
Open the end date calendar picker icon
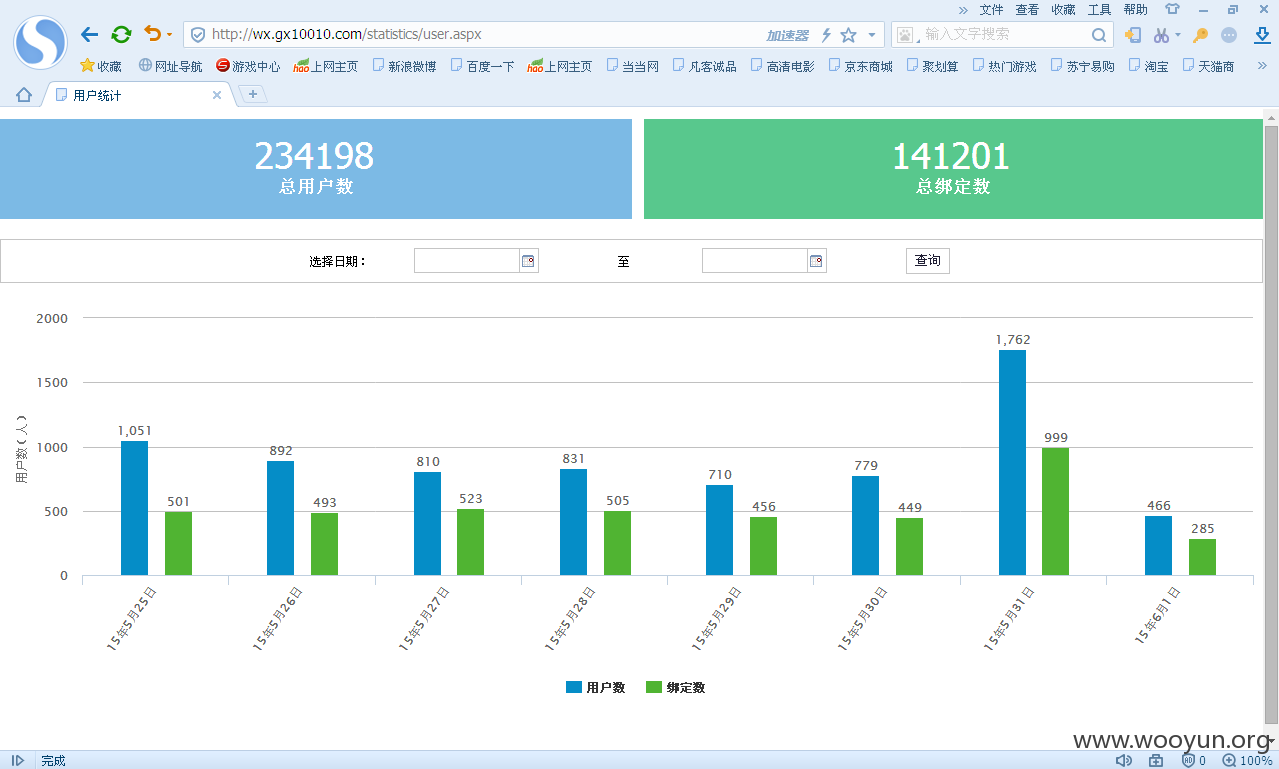coord(817,261)
